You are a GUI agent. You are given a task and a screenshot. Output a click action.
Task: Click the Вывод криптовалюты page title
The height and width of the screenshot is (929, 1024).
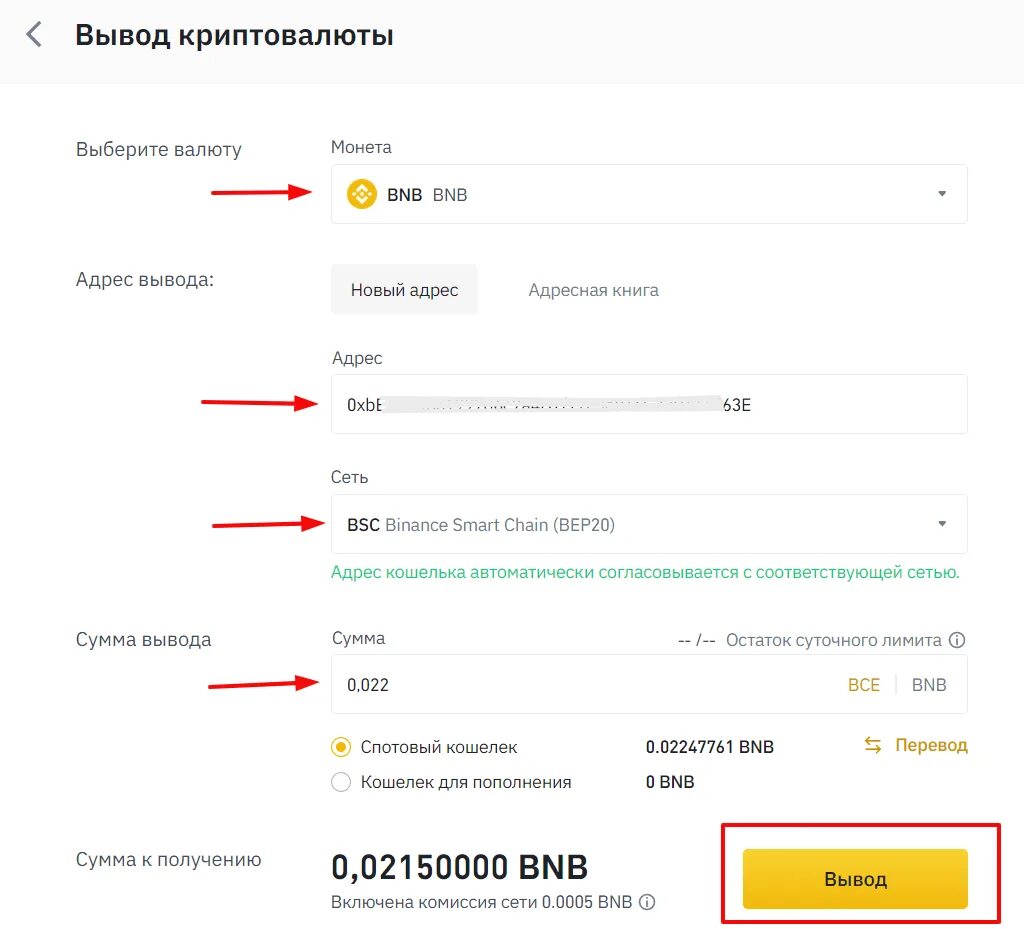click(x=234, y=36)
